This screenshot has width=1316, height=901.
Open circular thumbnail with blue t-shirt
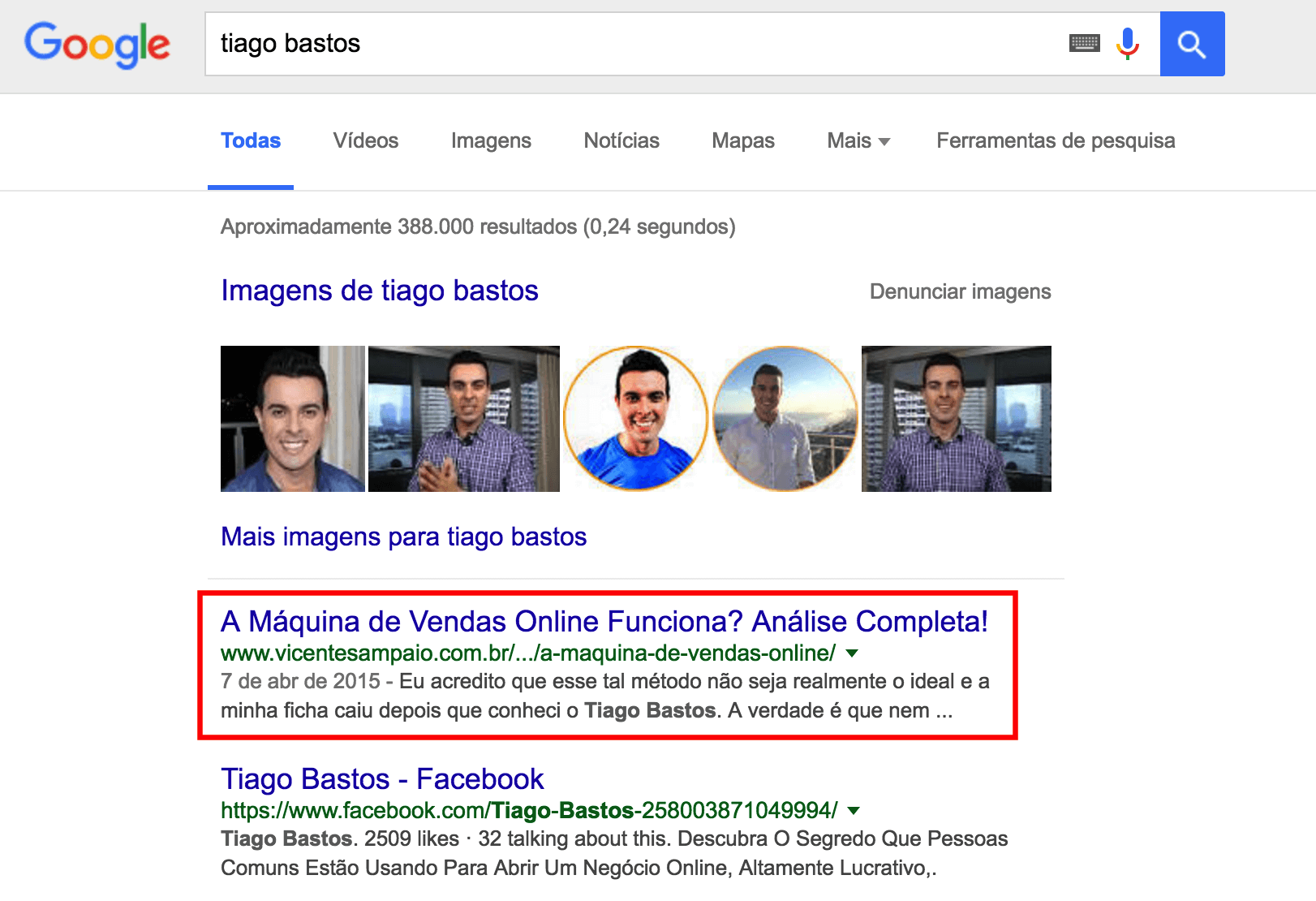[635, 419]
